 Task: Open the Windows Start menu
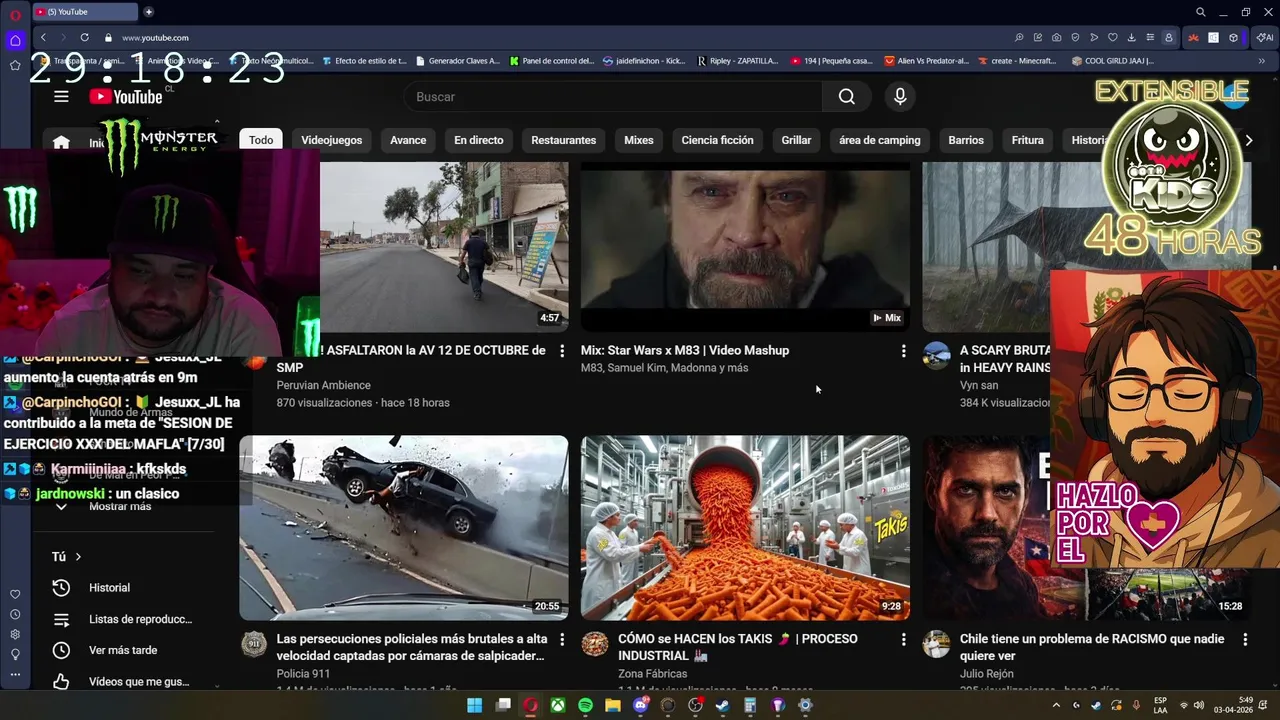(475, 705)
